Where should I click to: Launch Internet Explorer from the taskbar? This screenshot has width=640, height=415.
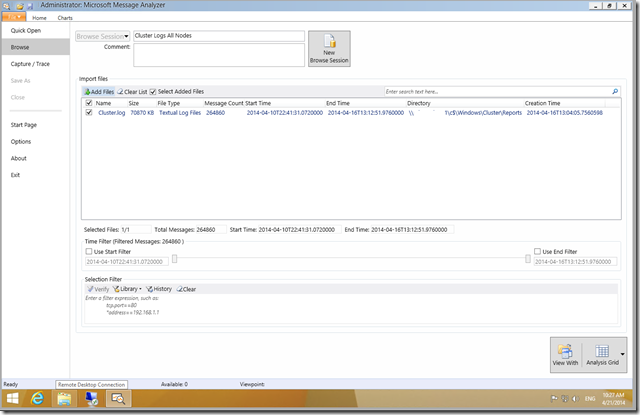click(x=37, y=399)
